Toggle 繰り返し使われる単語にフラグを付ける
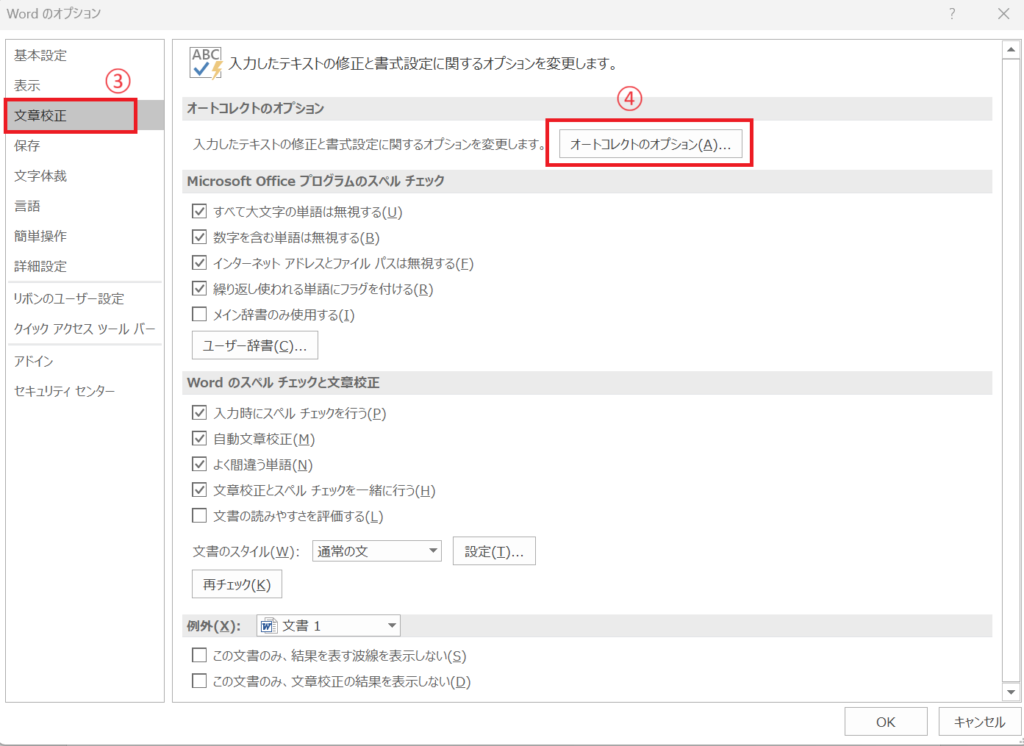This screenshot has height=746, width=1024. pyautogui.click(x=199, y=289)
